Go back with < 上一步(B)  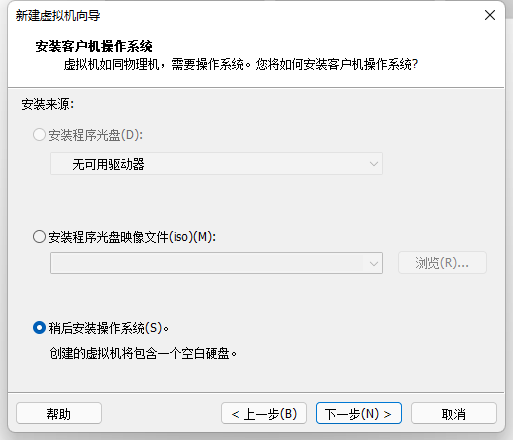click(x=264, y=413)
